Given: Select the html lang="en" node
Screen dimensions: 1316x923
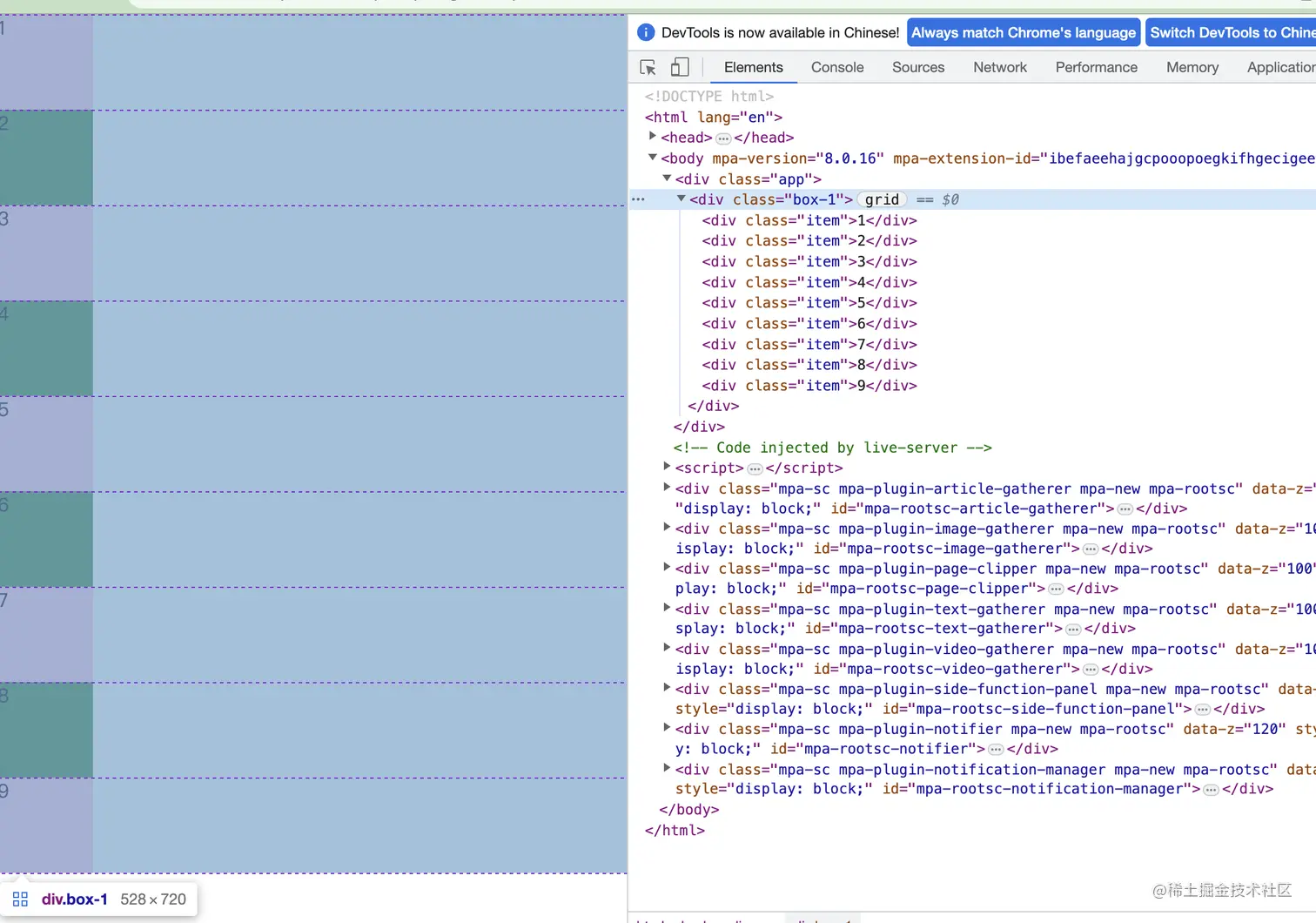Looking at the screenshot, I should coord(714,117).
